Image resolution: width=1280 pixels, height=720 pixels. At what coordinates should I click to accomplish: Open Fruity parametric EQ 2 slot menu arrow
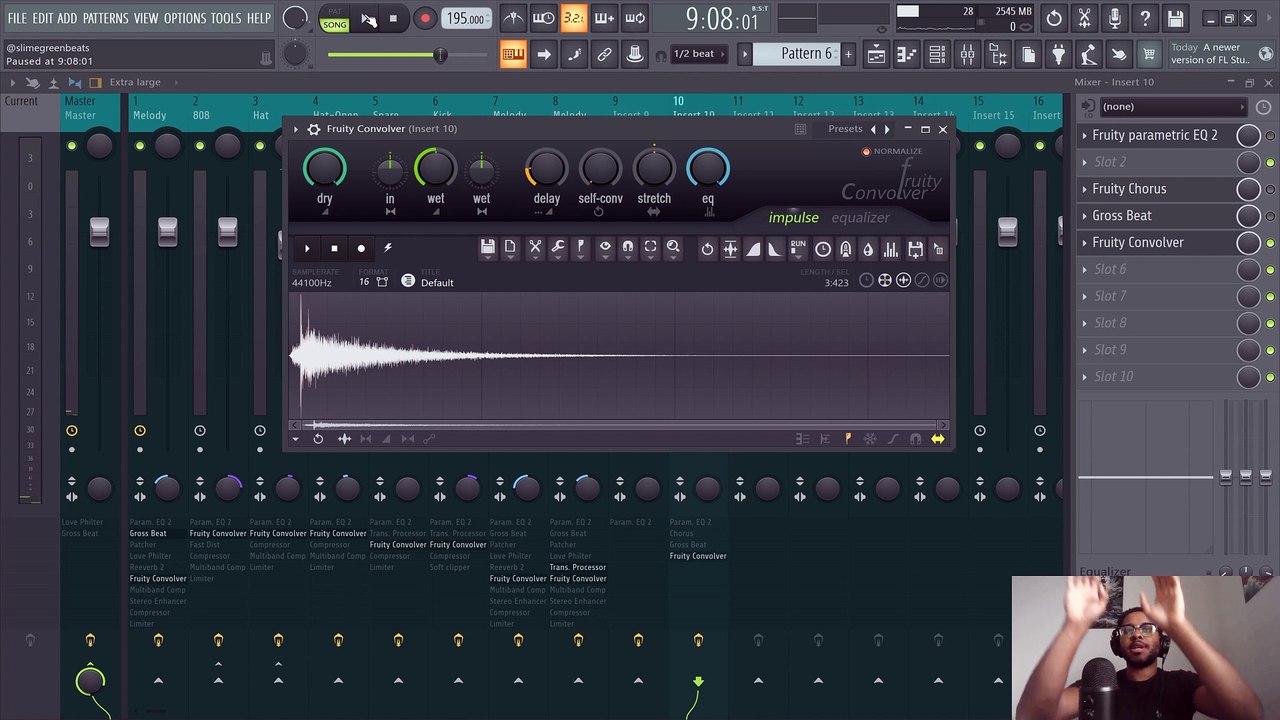[1084, 135]
